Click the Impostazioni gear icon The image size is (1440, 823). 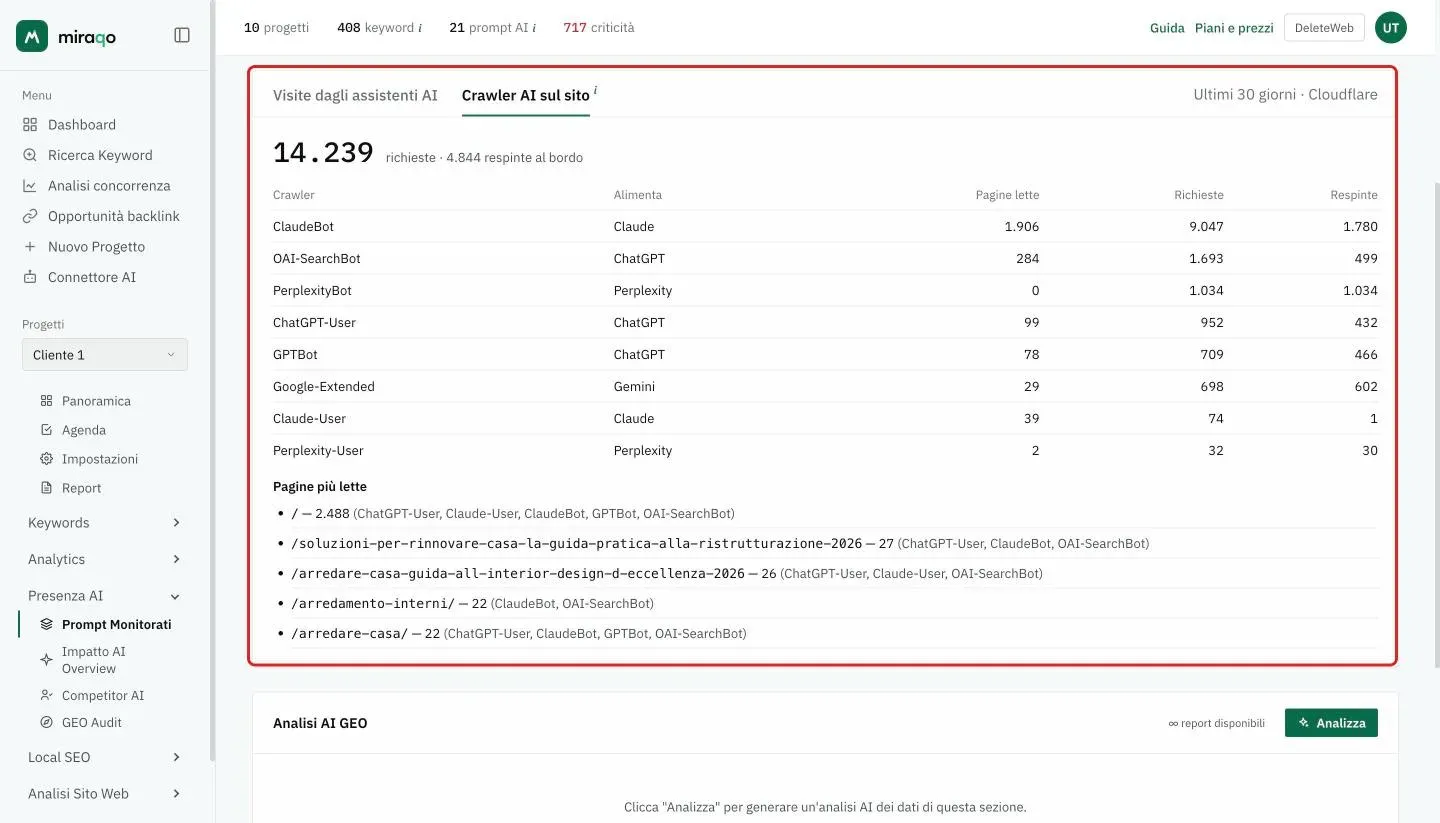coord(46,459)
